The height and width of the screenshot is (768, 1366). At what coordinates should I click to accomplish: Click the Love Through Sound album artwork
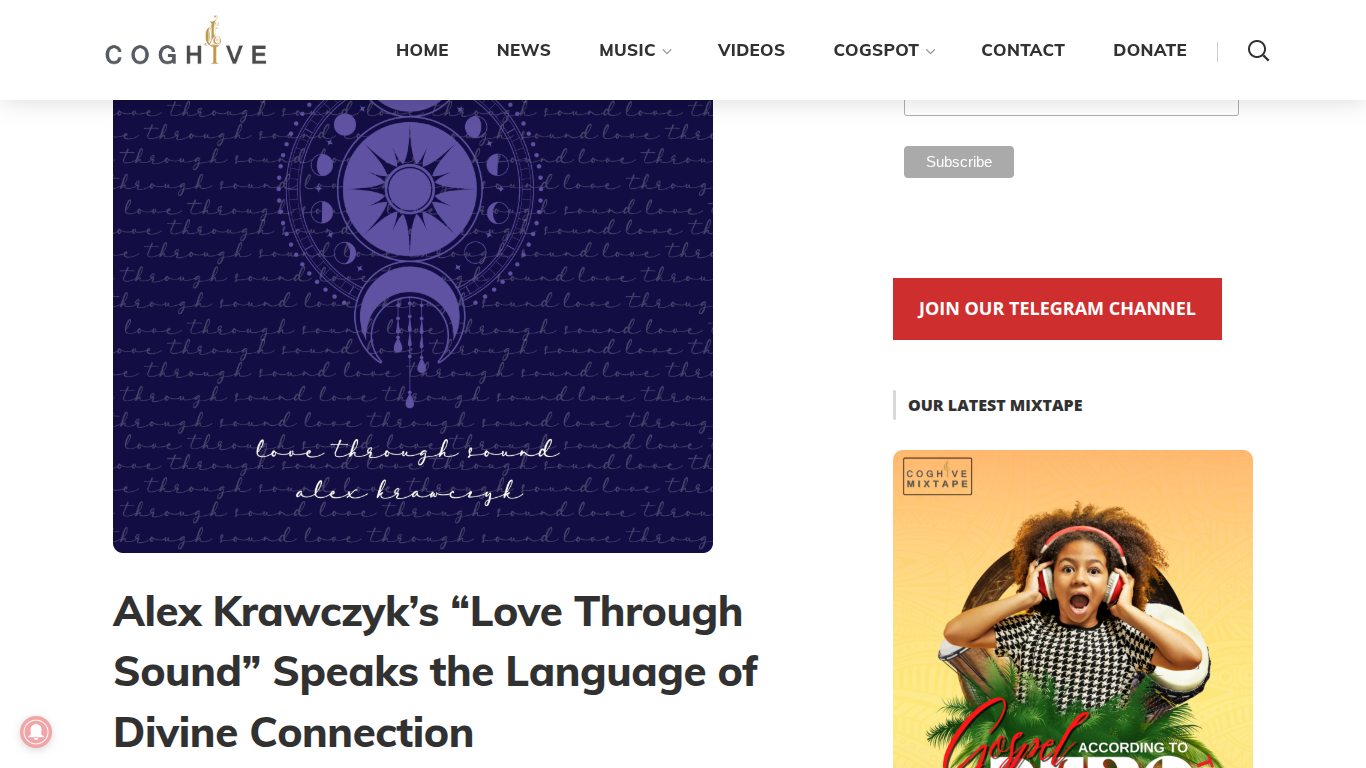click(x=413, y=326)
